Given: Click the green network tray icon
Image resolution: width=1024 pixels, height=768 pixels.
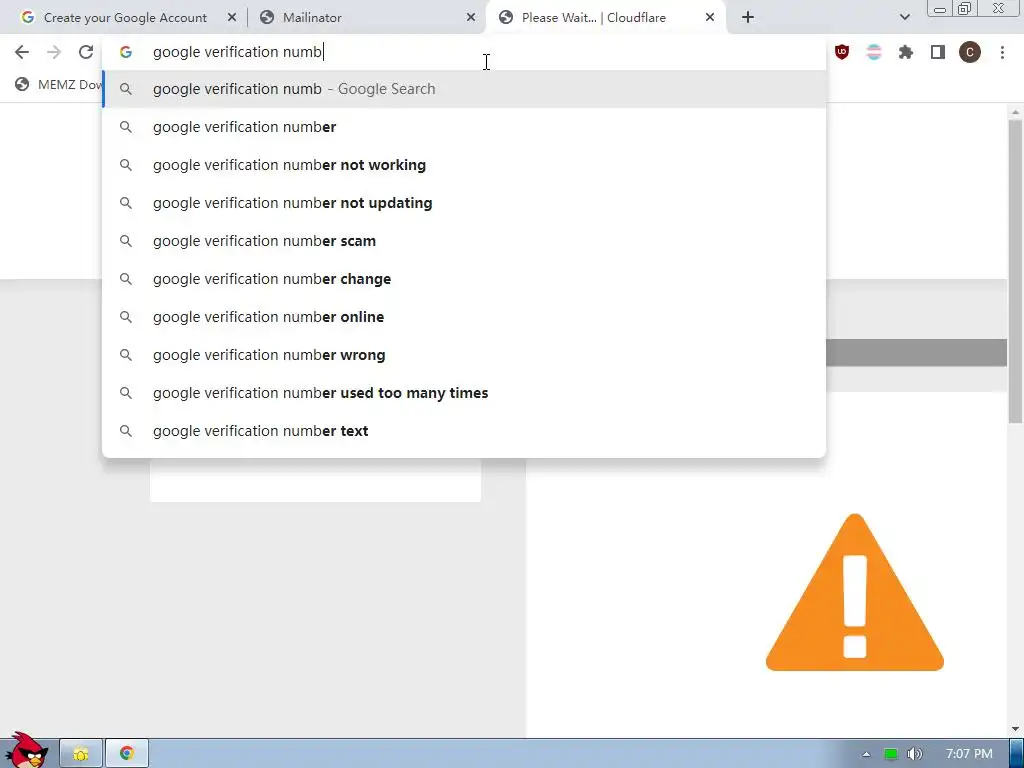Looking at the screenshot, I should (x=890, y=754).
